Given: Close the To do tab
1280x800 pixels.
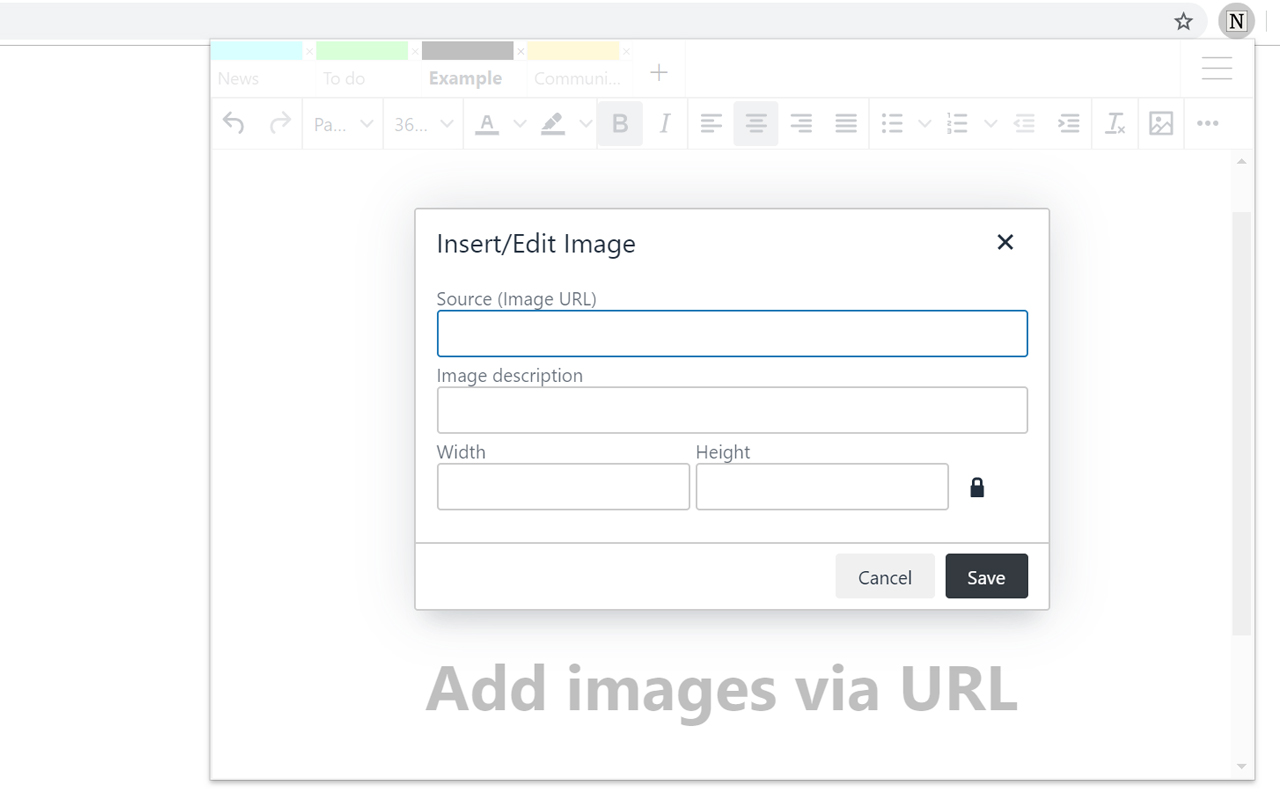Looking at the screenshot, I should (415, 51).
